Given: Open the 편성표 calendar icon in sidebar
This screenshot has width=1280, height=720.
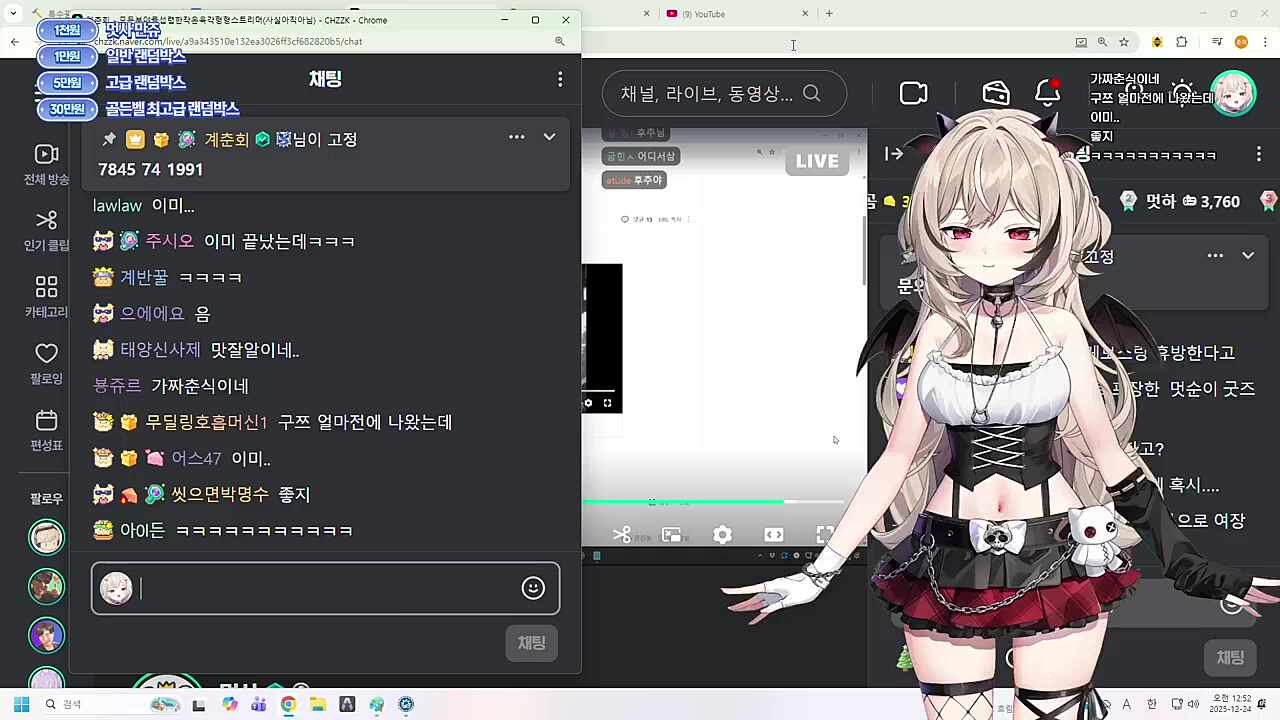Looking at the screenshot, I should click(46, 420).
